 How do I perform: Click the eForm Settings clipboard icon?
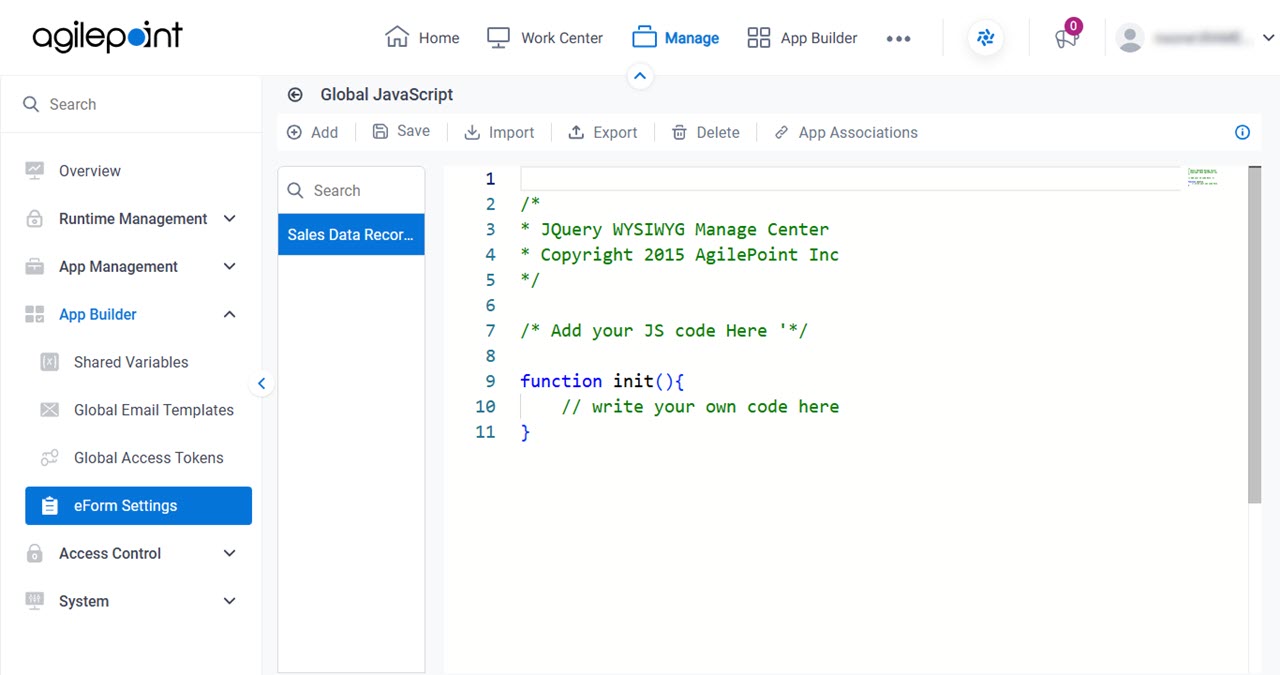click(x=49, y=506)
